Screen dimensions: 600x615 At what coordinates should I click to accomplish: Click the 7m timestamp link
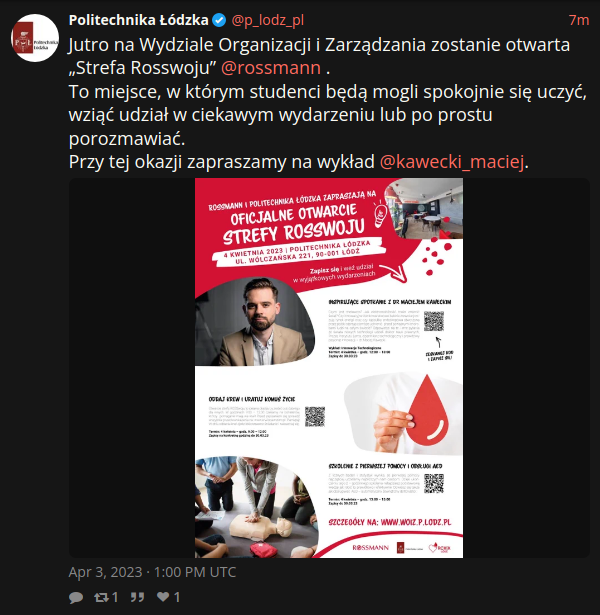tap(579, 20)
